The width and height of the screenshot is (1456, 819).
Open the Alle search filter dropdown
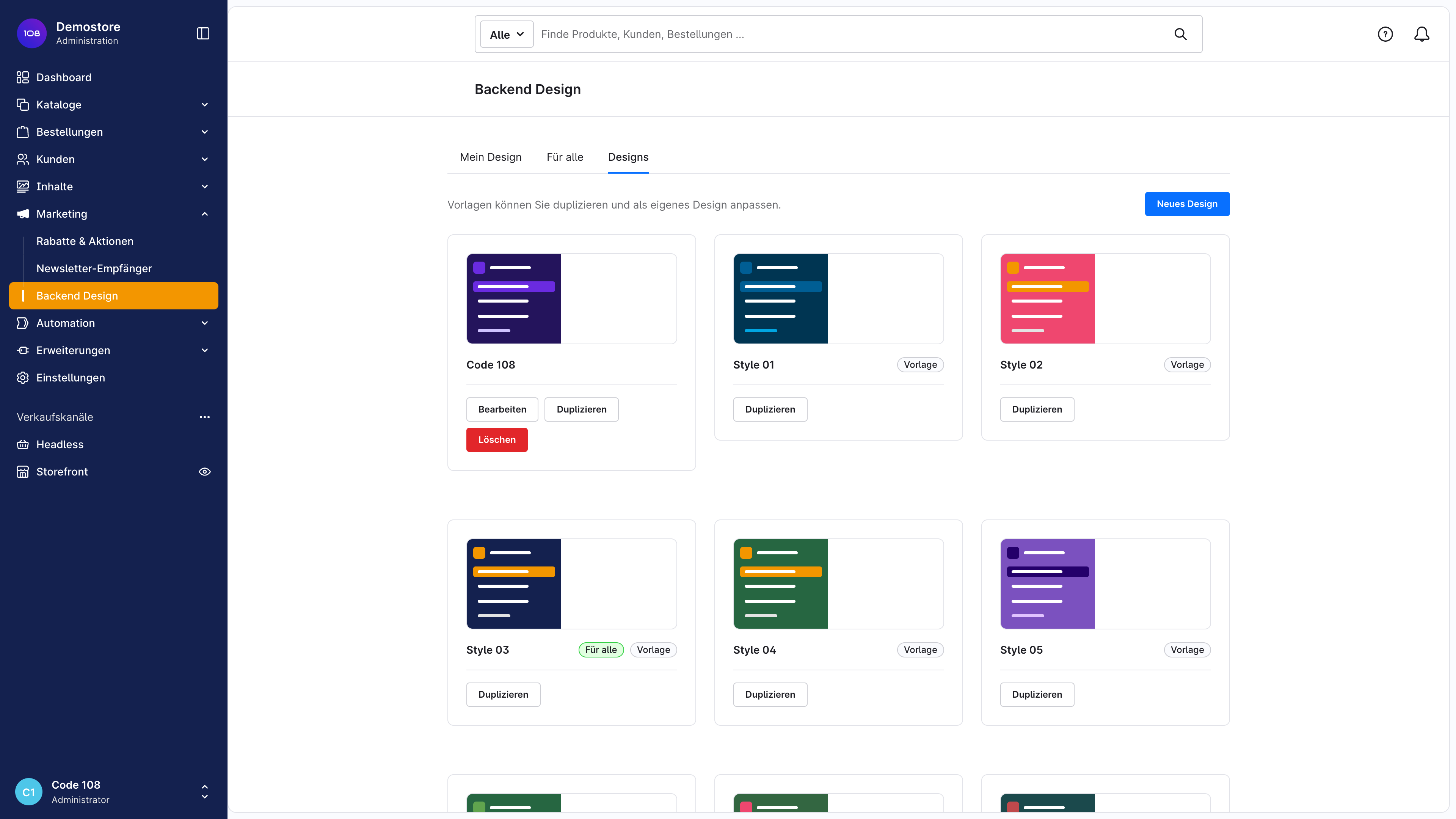507,35
